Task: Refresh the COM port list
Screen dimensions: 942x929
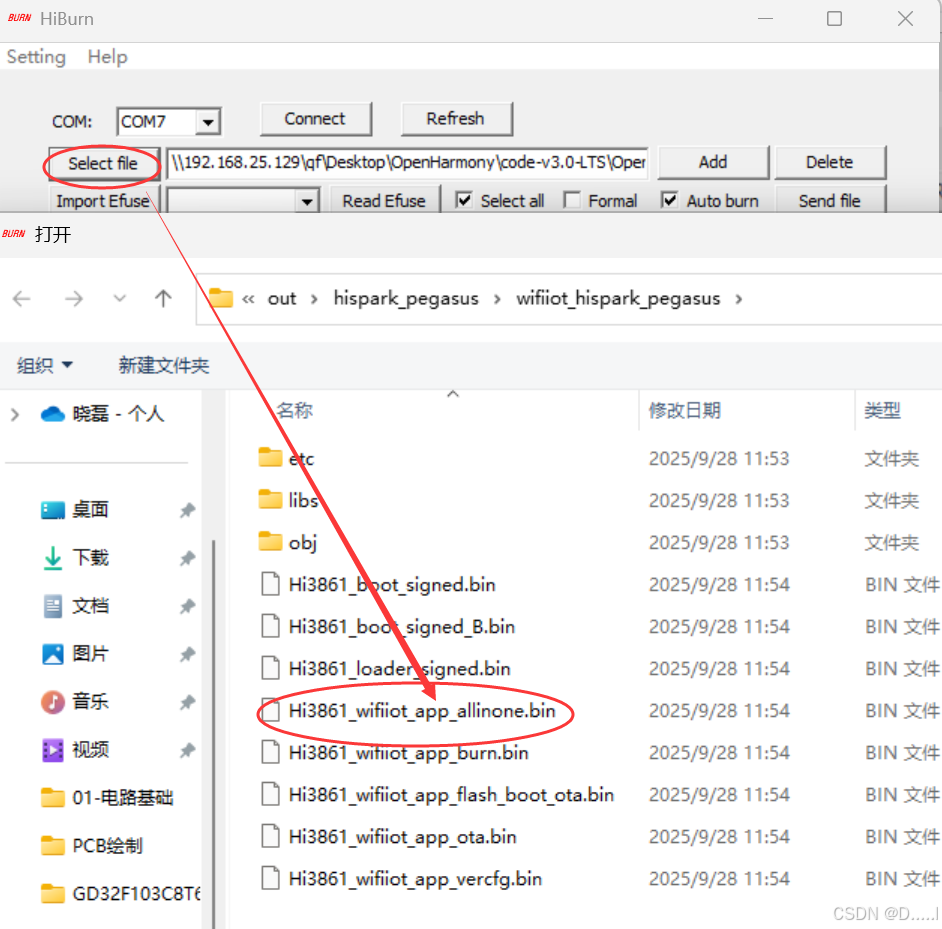Action: point(456,119)
